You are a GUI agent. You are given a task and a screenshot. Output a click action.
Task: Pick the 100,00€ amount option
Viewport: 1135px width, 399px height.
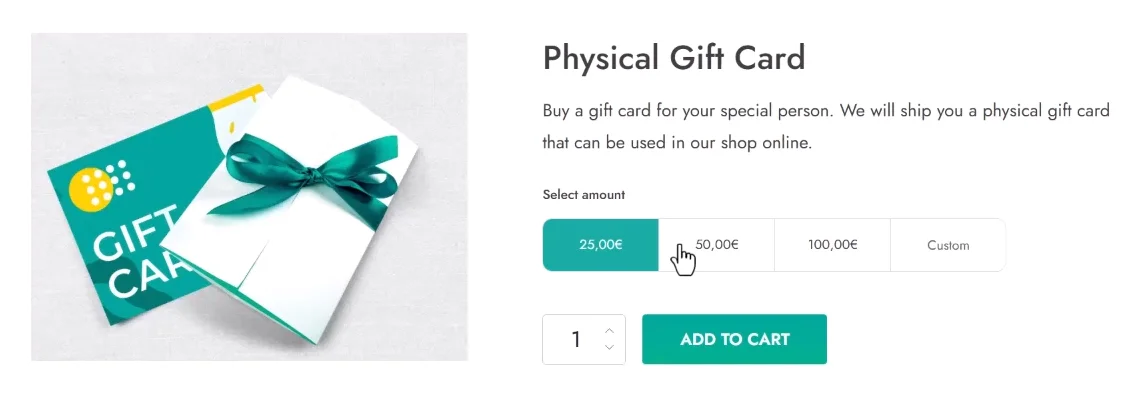[x=832, y=245]
